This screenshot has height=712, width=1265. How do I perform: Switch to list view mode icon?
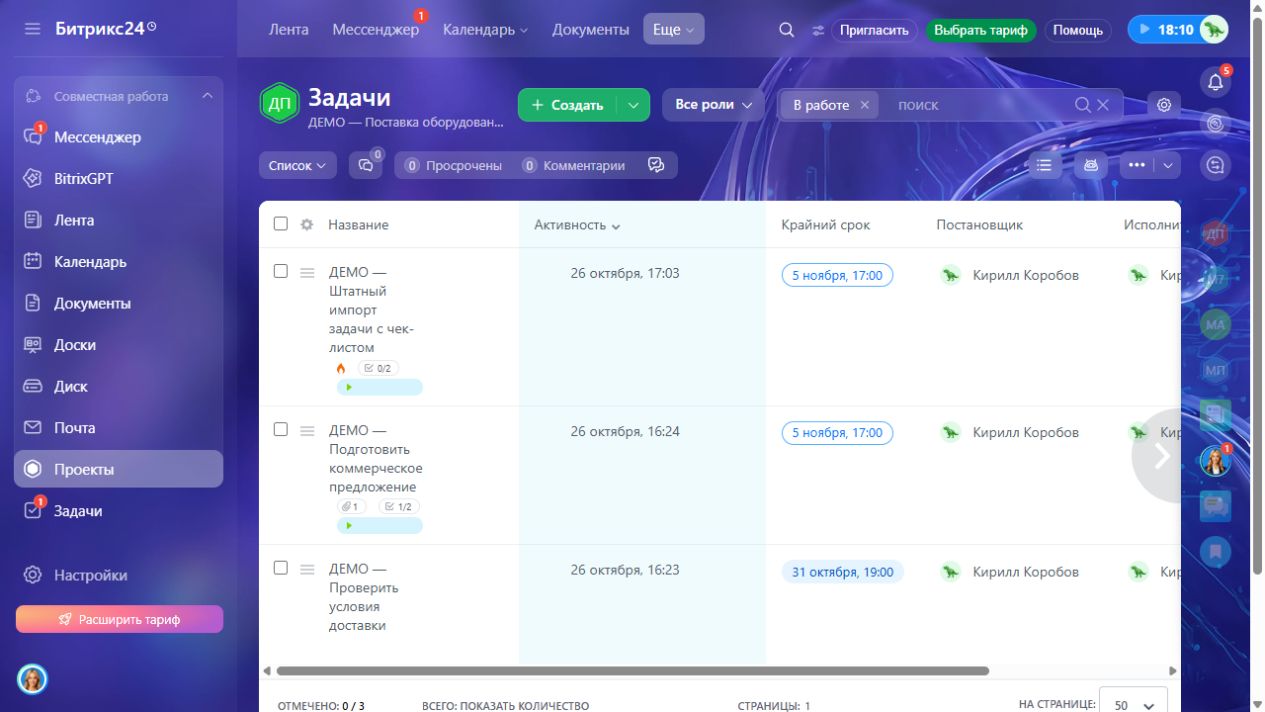pyautogui.click(x=1044, y=165)
